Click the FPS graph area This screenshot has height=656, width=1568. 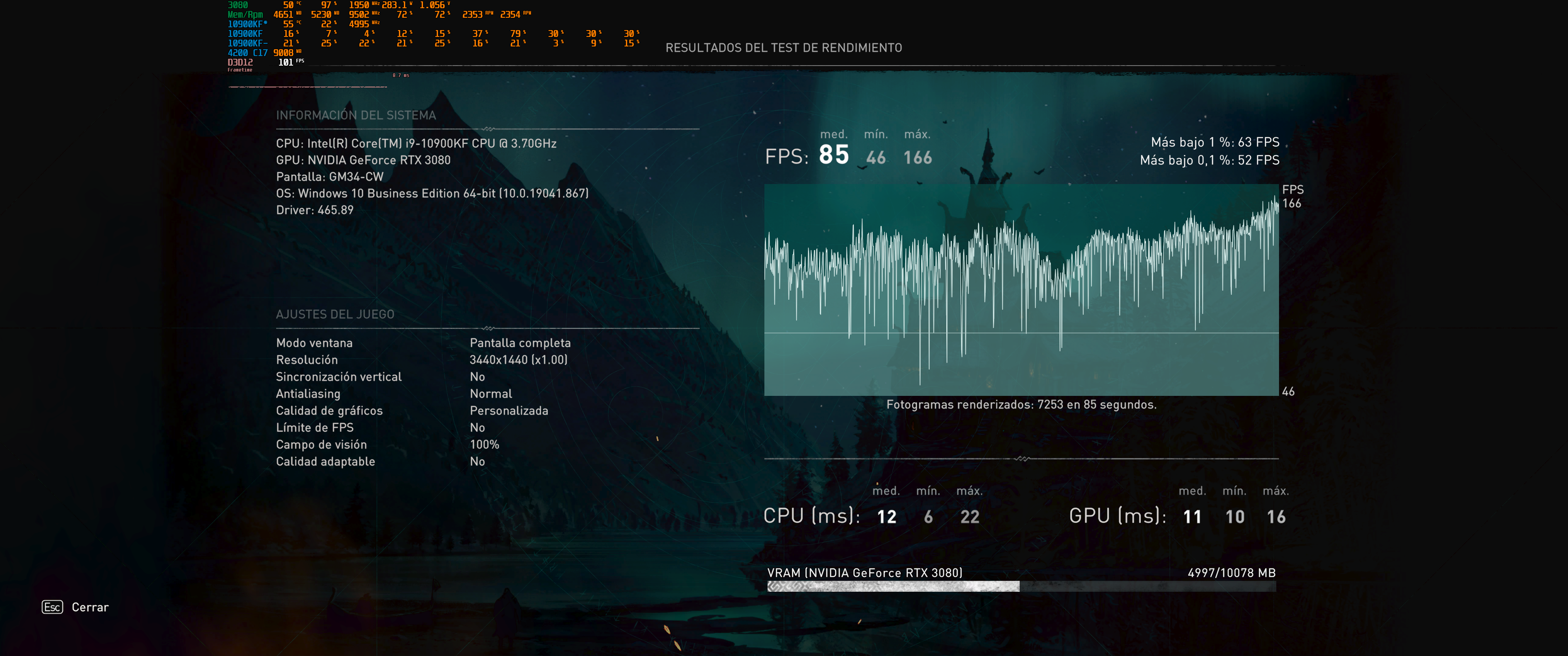(1021, 290)
